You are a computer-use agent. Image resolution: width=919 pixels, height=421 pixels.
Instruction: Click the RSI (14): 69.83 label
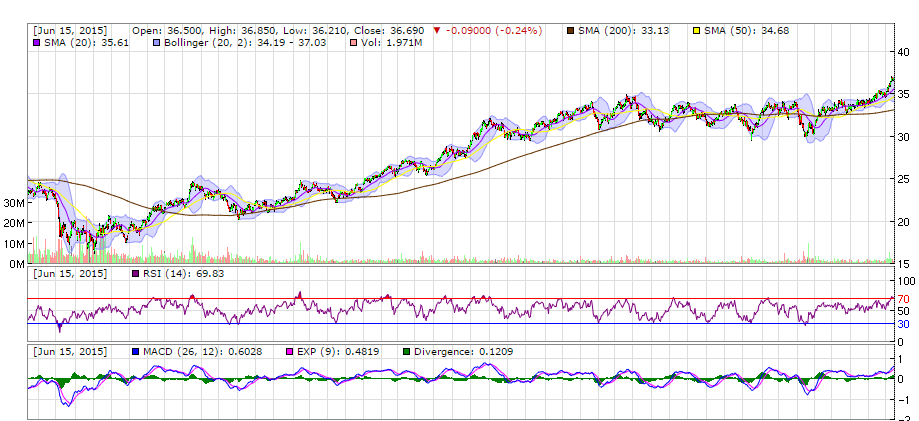tap(183, 274)
